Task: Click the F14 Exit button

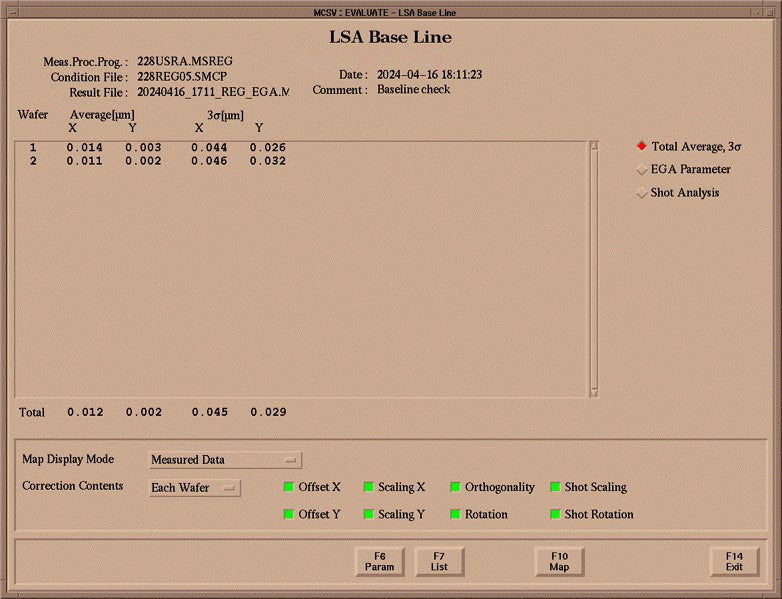Action: point(735,562)
